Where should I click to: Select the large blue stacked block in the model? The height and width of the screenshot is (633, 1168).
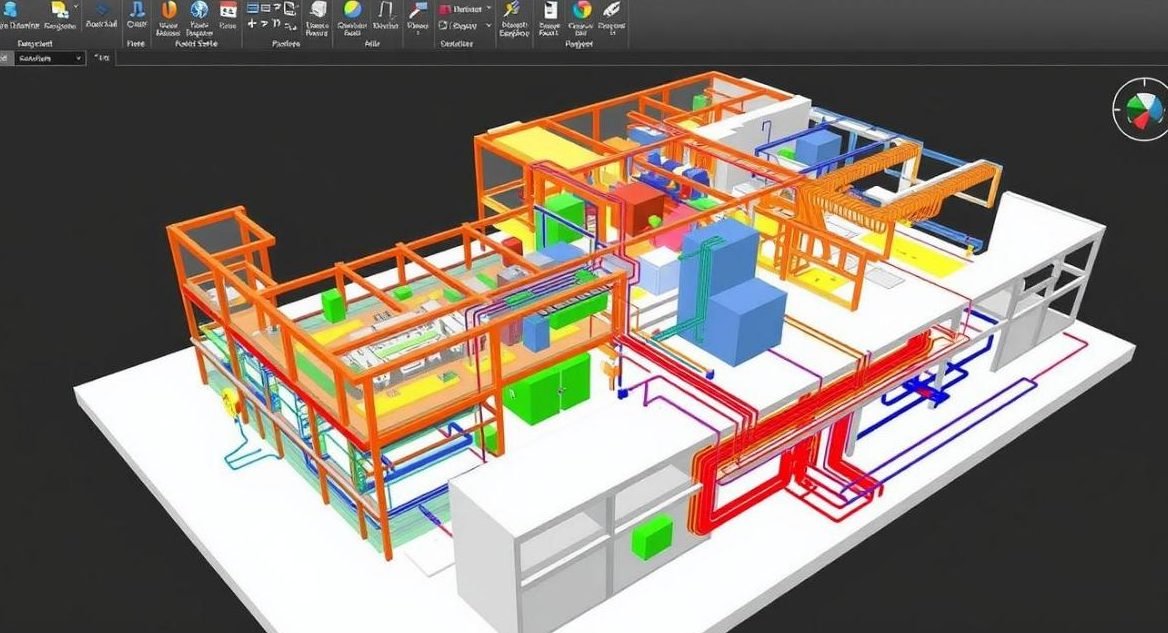pyautogui.click(x=732, y=292)
